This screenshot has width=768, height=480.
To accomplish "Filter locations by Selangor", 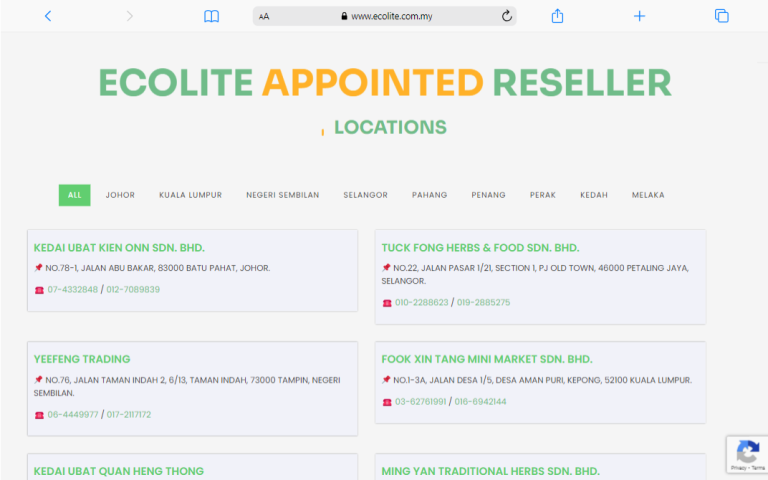I will [365, 195].
